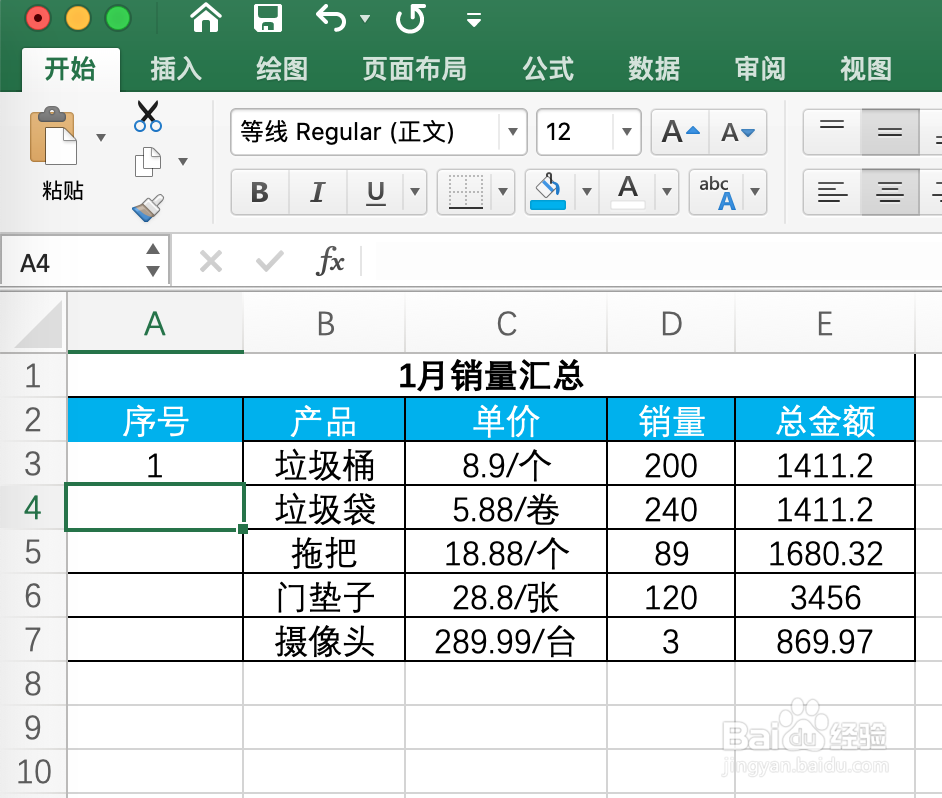942x798 pixels.
Task: Open the 公式 ribbon tab
Action: coord(548,69)
